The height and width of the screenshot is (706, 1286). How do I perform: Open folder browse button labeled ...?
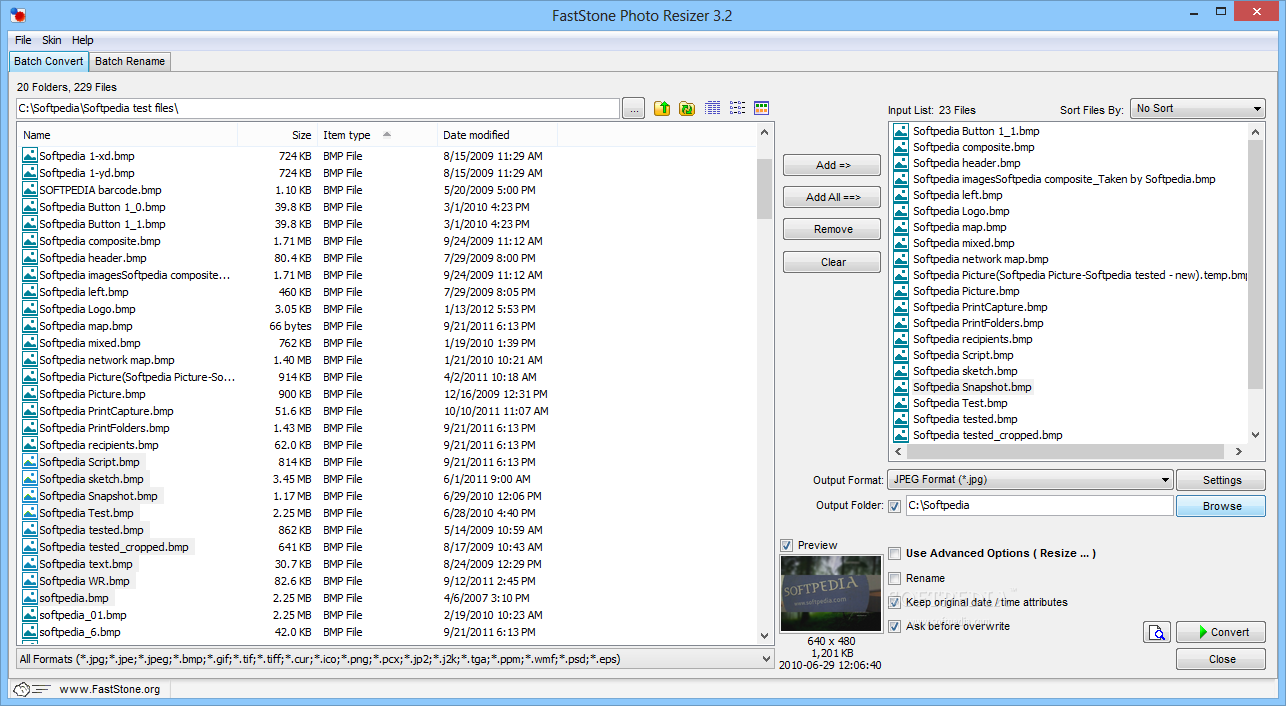[633, 108]
